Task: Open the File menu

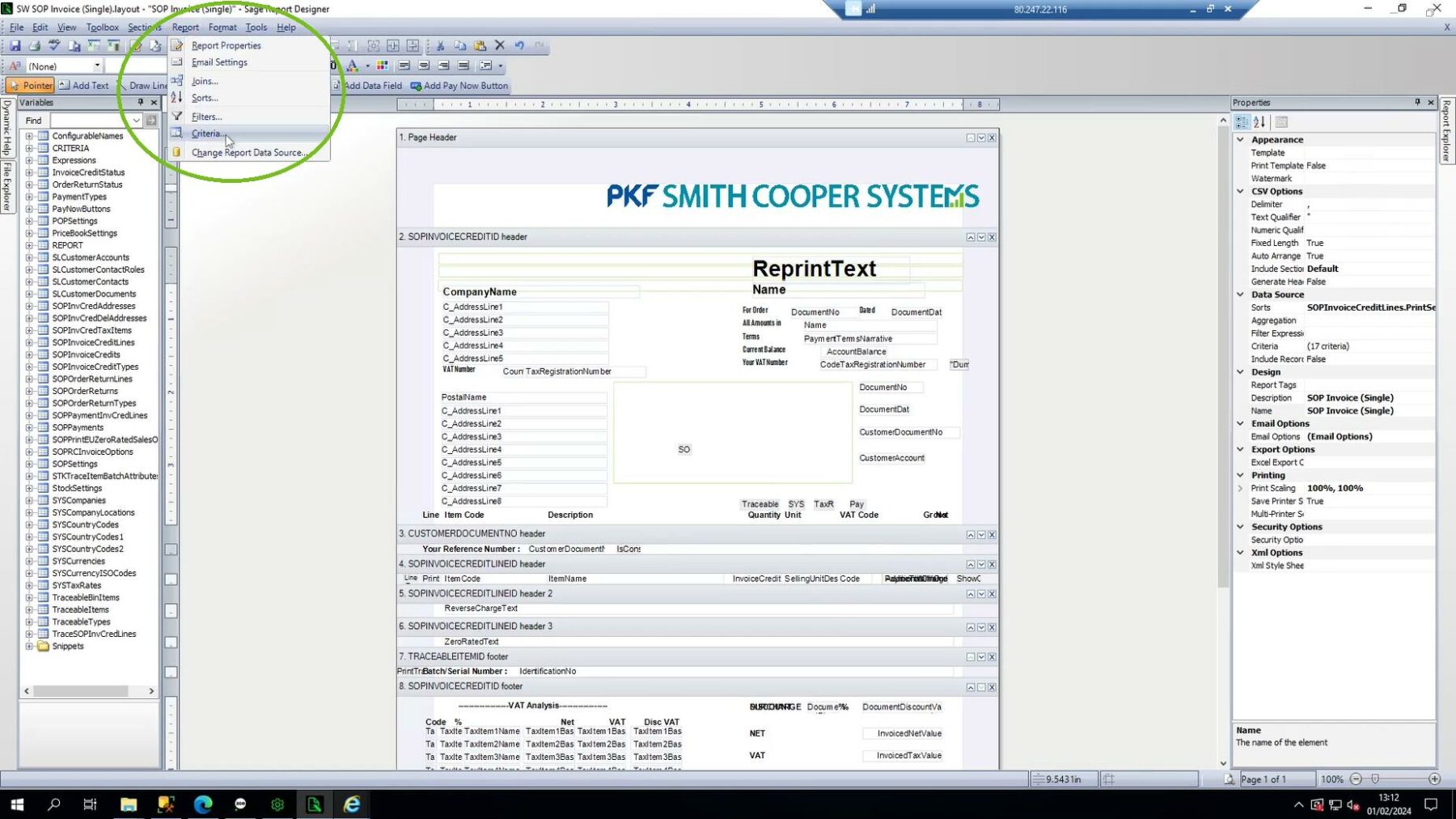Action: [x=16, y=27]
